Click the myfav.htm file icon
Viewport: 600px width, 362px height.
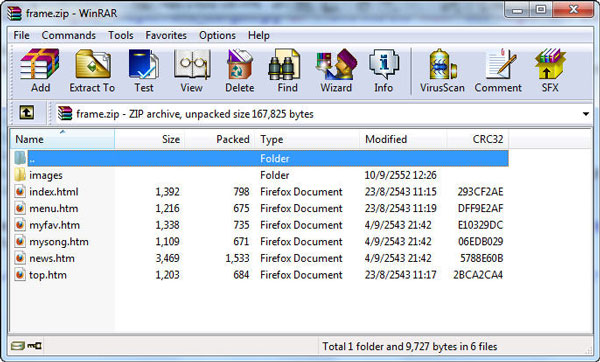click(20, 225)
